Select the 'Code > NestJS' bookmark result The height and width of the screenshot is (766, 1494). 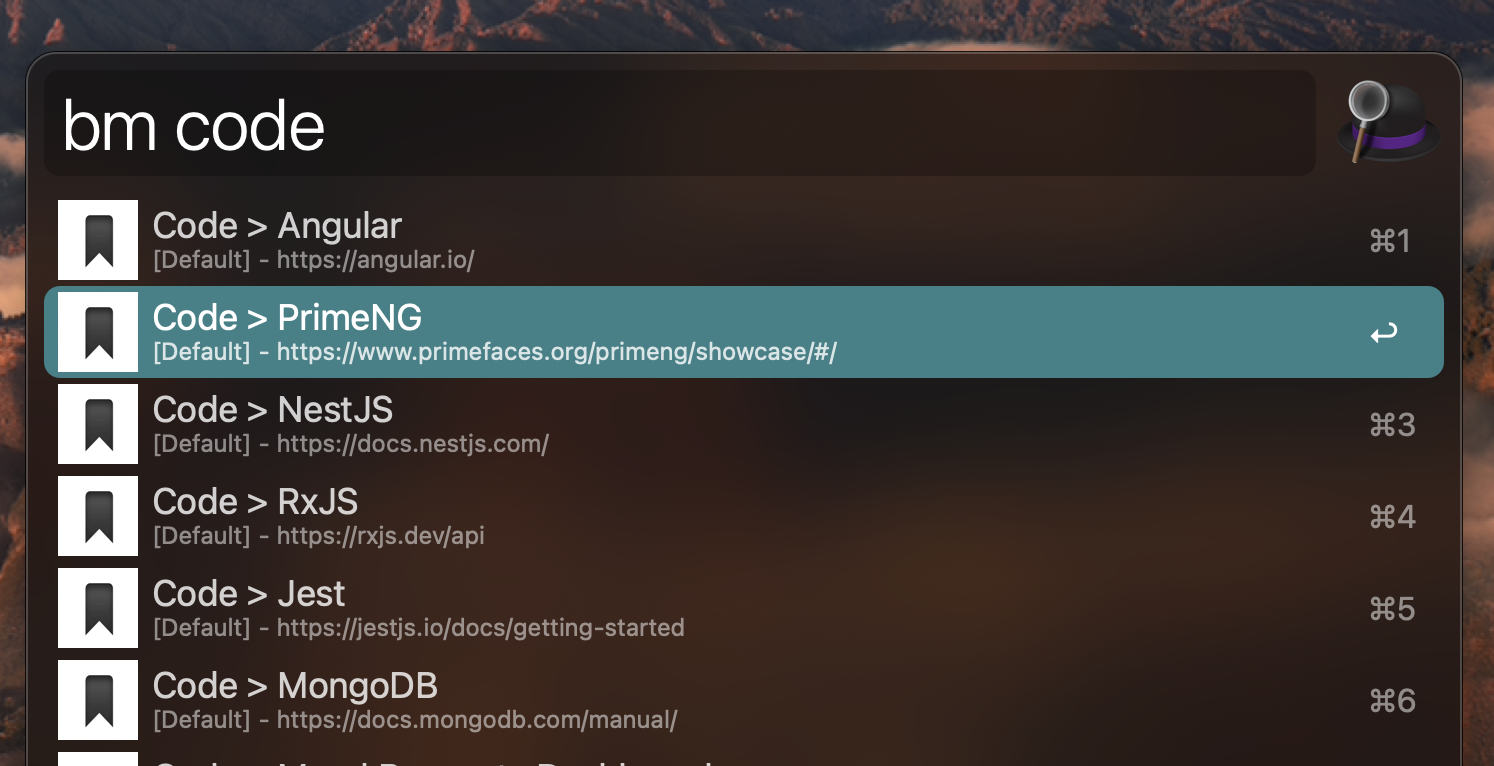[x=744, y=424]
